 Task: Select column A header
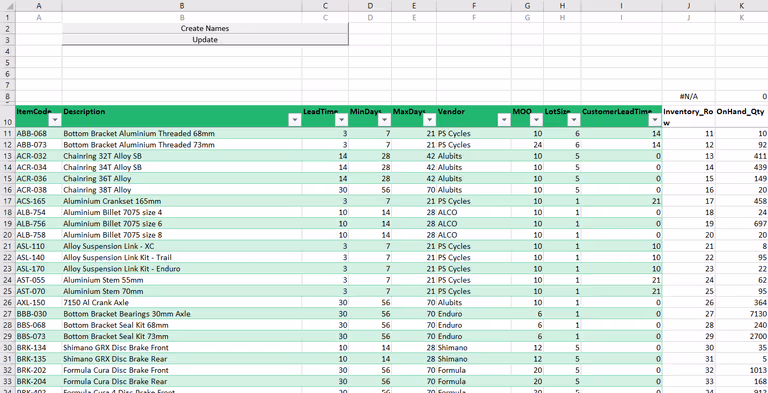click(x=39, y=6)
